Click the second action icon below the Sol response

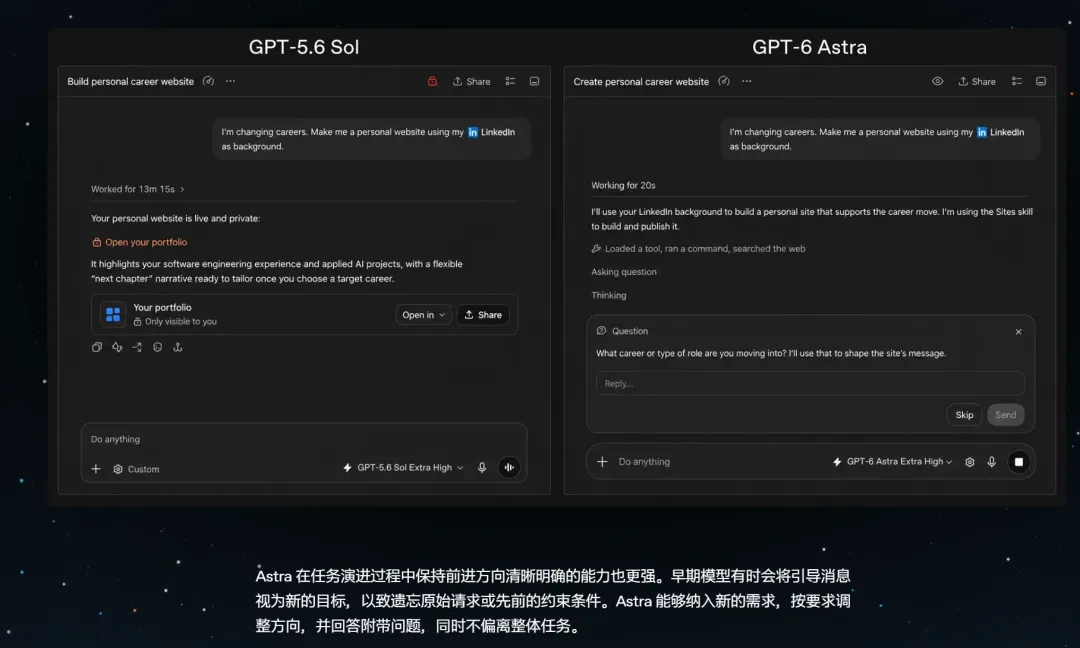pyautogui.click(x=117, y=347)
